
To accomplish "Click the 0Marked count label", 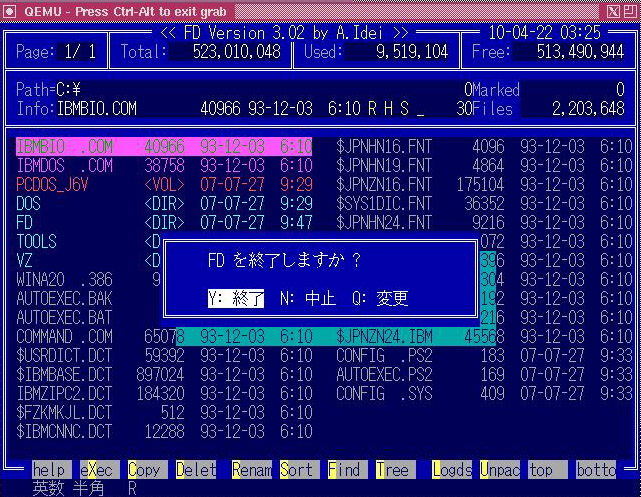I will pyautogui.click(x=492, y=89).
